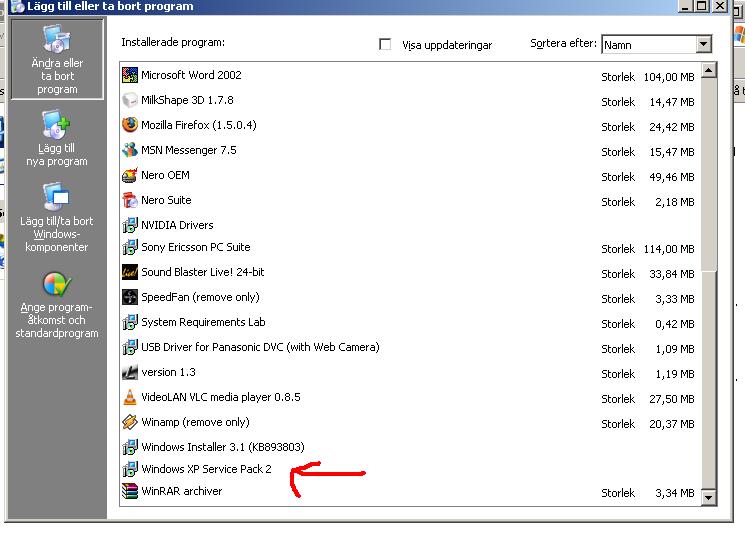Screen dimensions: 745x536
Task: Click the VLC media player cone icon
Action: [x=130, y=397]
